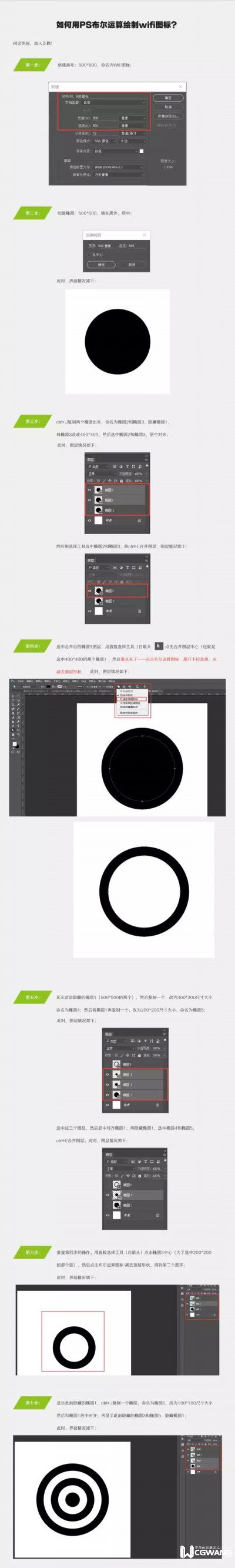235x1568 pixels.
Task: Open the 颜色模式 dropdown showing RGB 颜色
Action: click(x=105, y=141)
